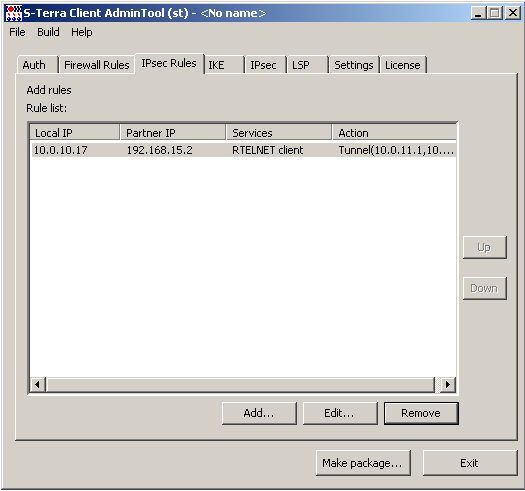Exit the AdminTool
Image resolution: width=525 pixels, height=491 pixels.
pyautogui.click(x=470, y=463)
